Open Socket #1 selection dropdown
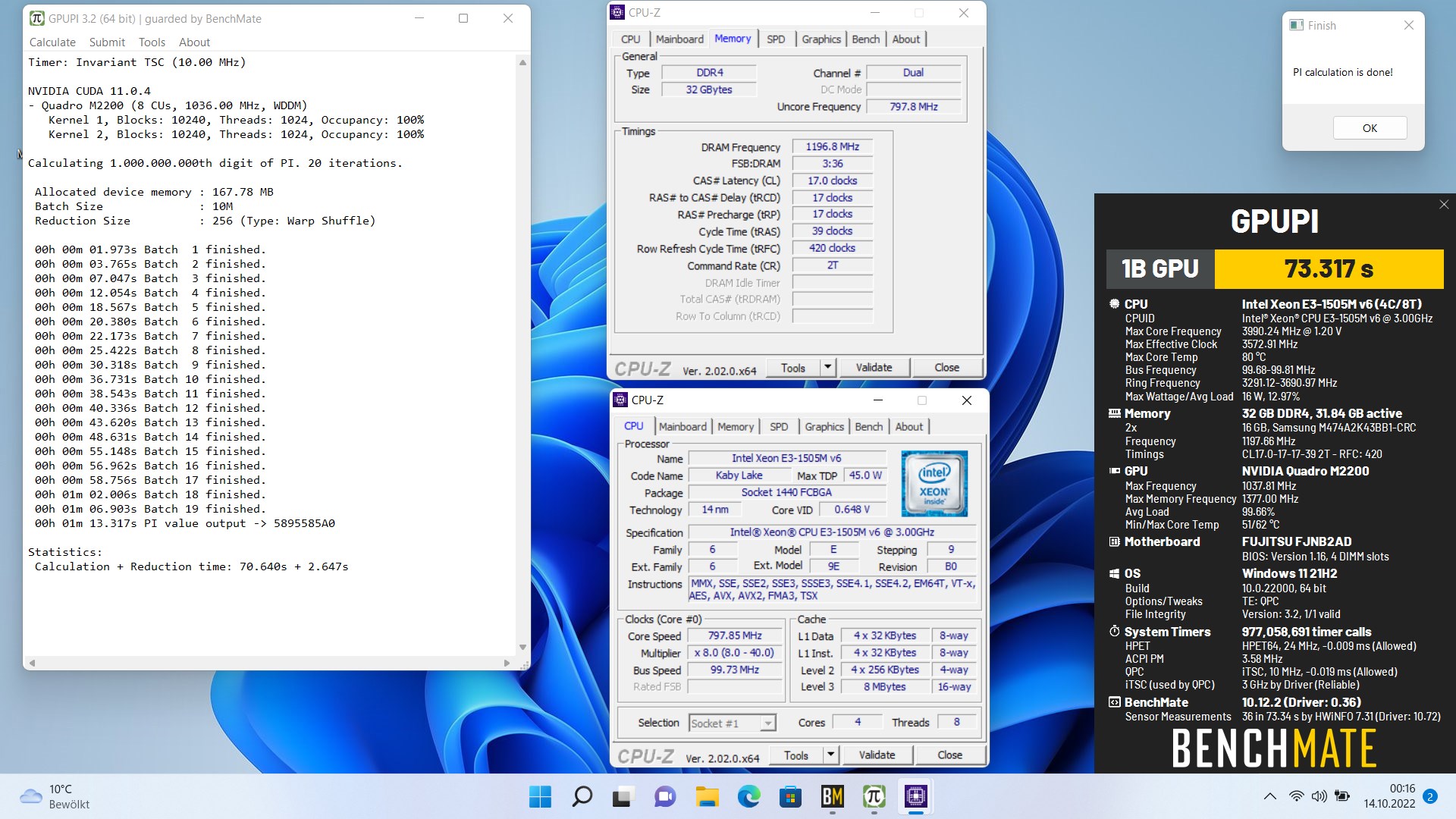The width and height of the screenshot is (1456, 819). pyautogui.click(x=732, y=723)
